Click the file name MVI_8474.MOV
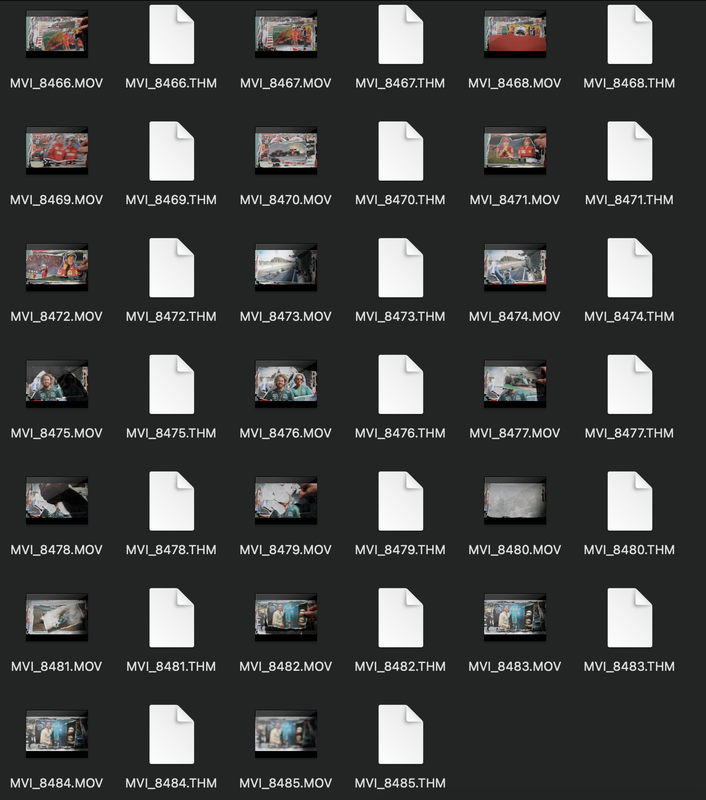Screen dimensions: 706x800 [x=515, y=316]
